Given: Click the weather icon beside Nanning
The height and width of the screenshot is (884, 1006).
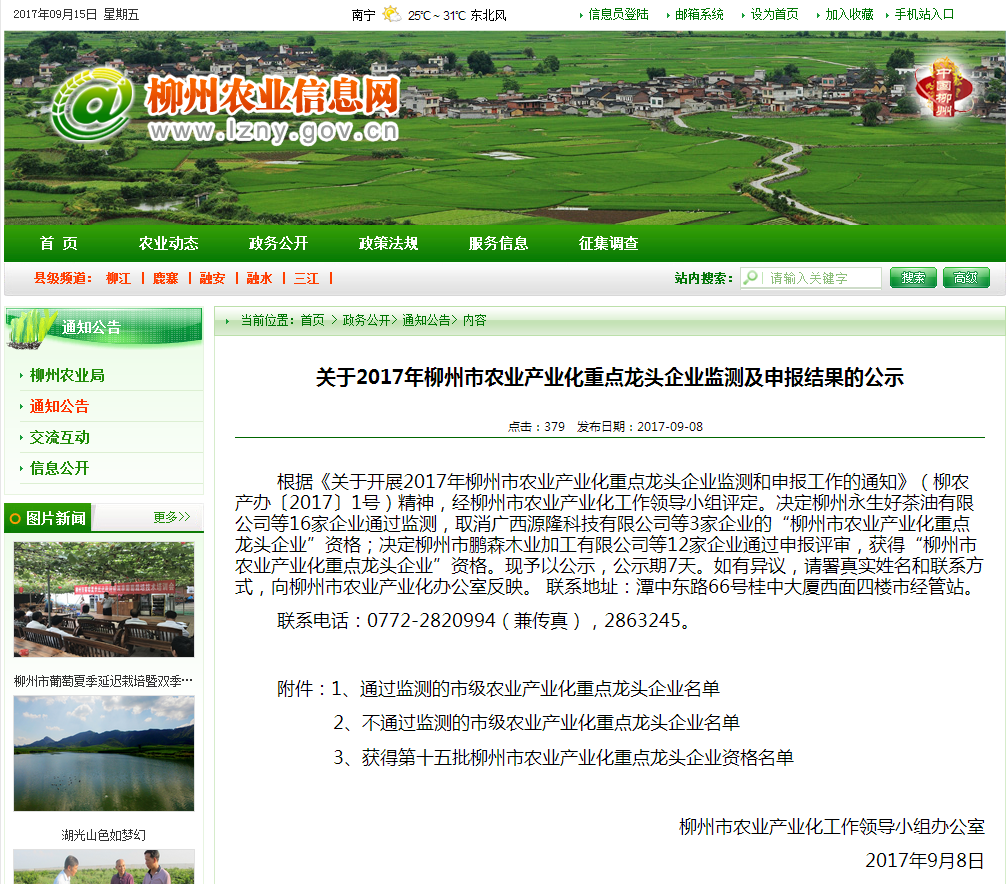Looking at the screenshot, I should tap(392, 15).
